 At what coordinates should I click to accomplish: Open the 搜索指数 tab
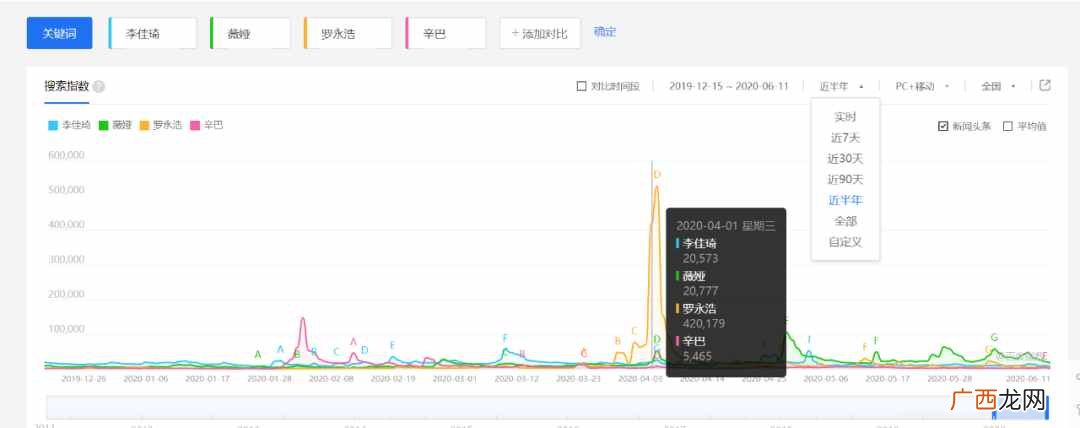(x=67, y=86)
